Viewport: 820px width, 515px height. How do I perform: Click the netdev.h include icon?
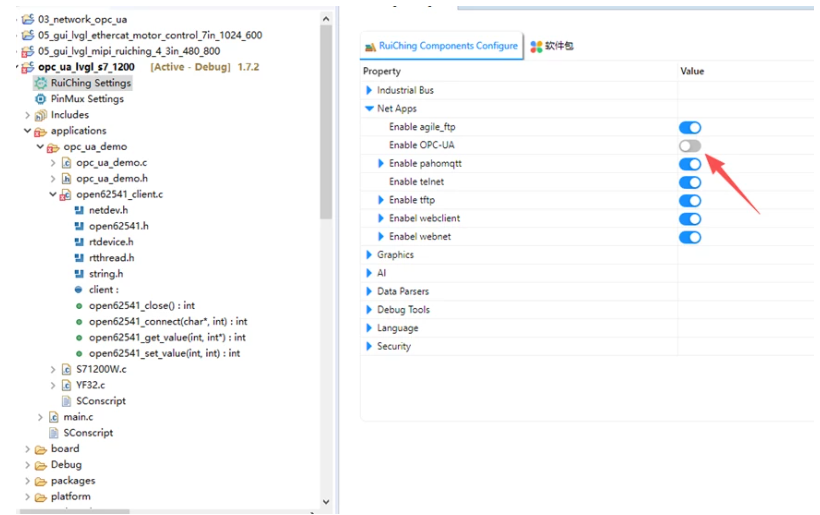tap(79, 210)
